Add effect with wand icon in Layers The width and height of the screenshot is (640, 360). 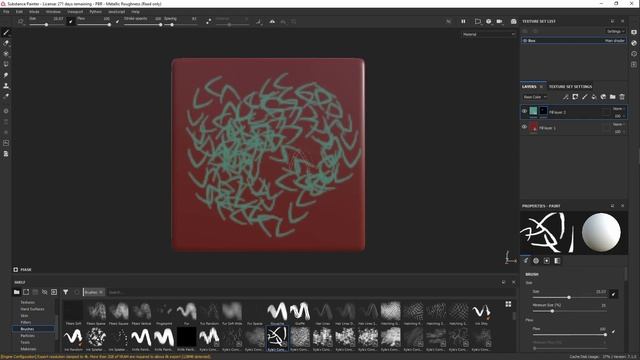(x=566, y=97)
